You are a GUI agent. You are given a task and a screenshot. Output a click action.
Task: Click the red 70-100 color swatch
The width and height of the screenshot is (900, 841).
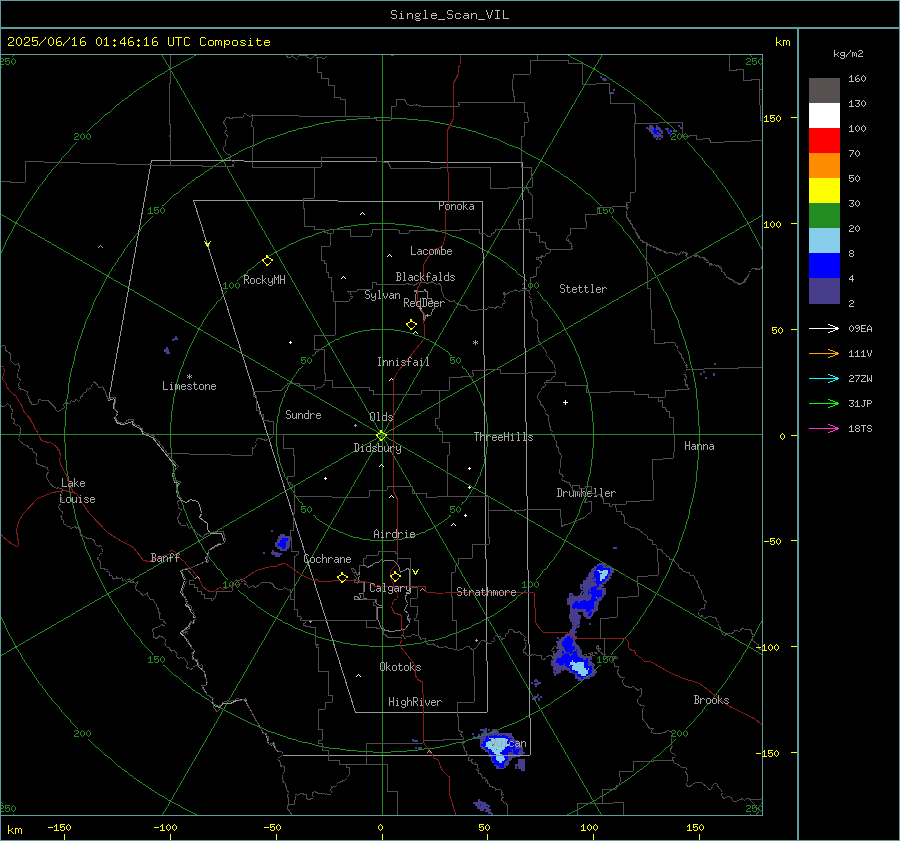824,141
